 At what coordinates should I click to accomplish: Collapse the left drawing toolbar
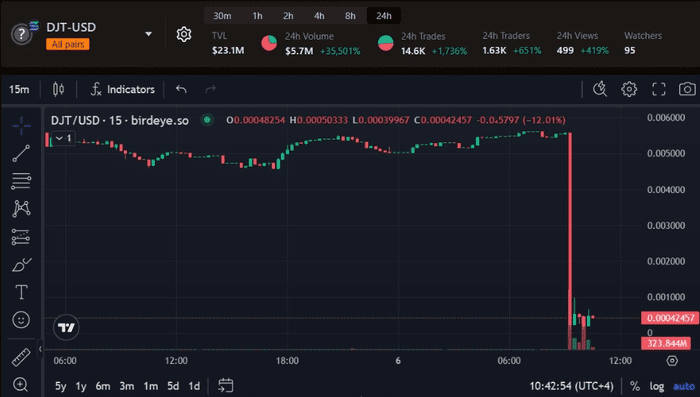point(40,349)
